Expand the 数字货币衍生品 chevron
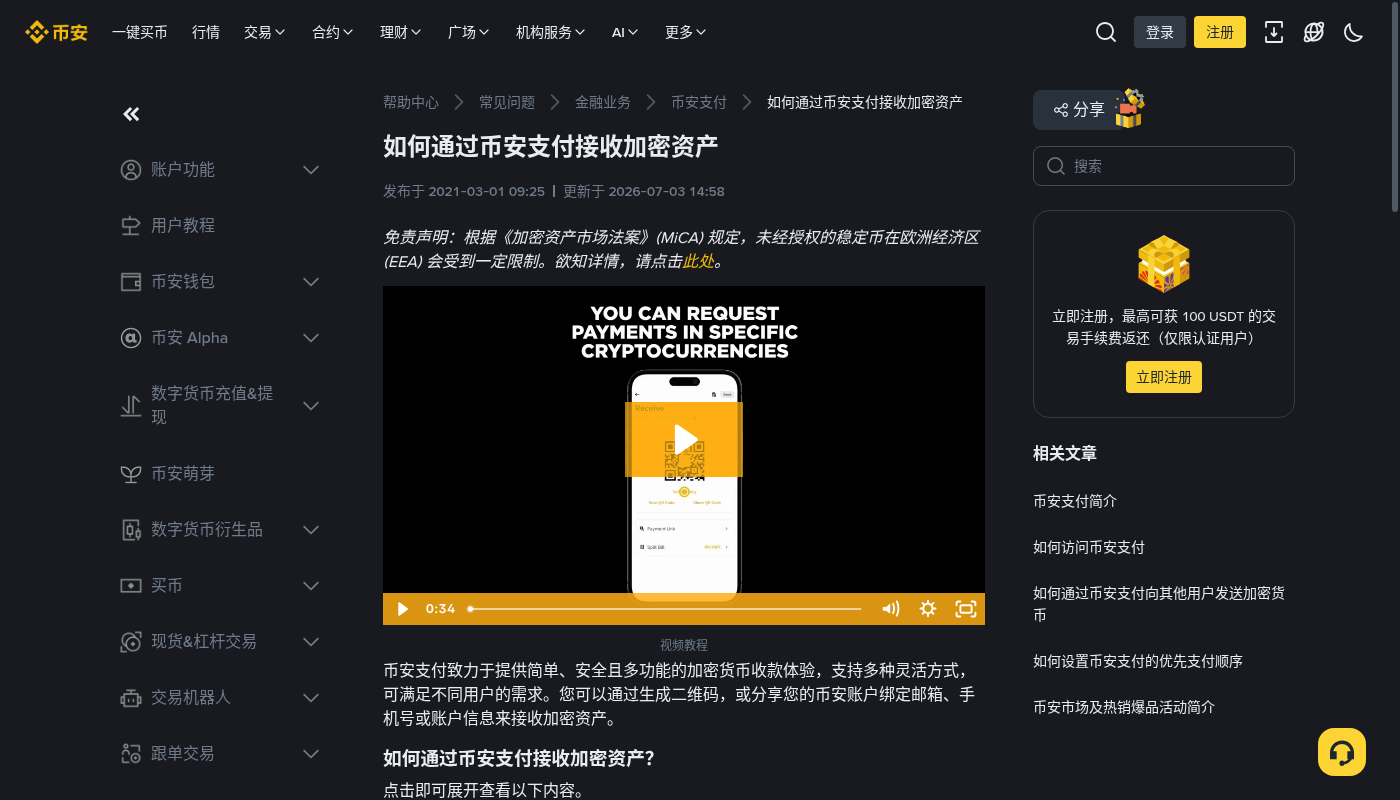The image size is (1400, 800). click(311, 530)
